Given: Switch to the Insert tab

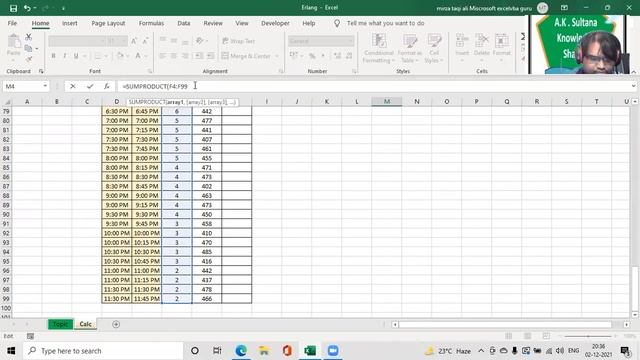Looking at the screenshot, I should point(69,23).
